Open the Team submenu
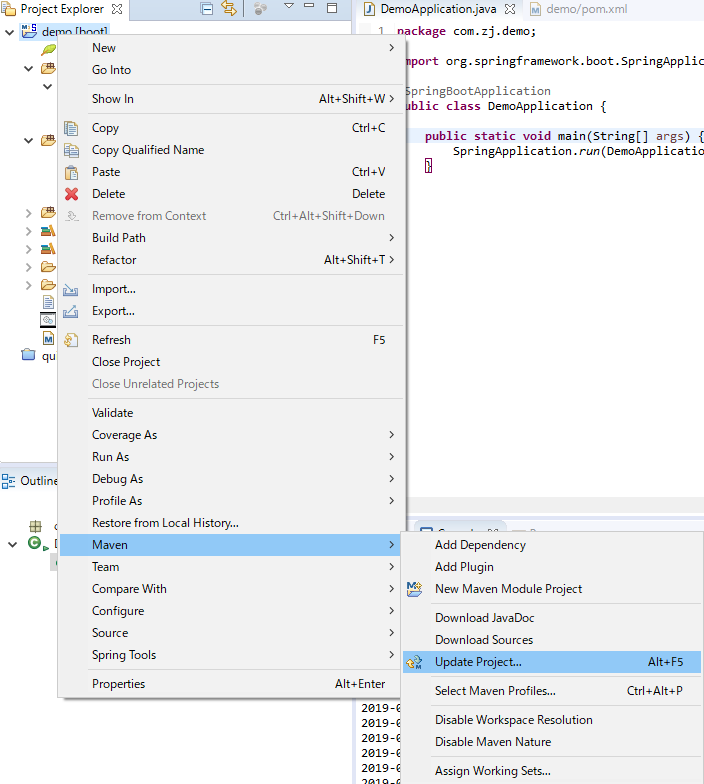704x784 pixels. click(230, 567)
